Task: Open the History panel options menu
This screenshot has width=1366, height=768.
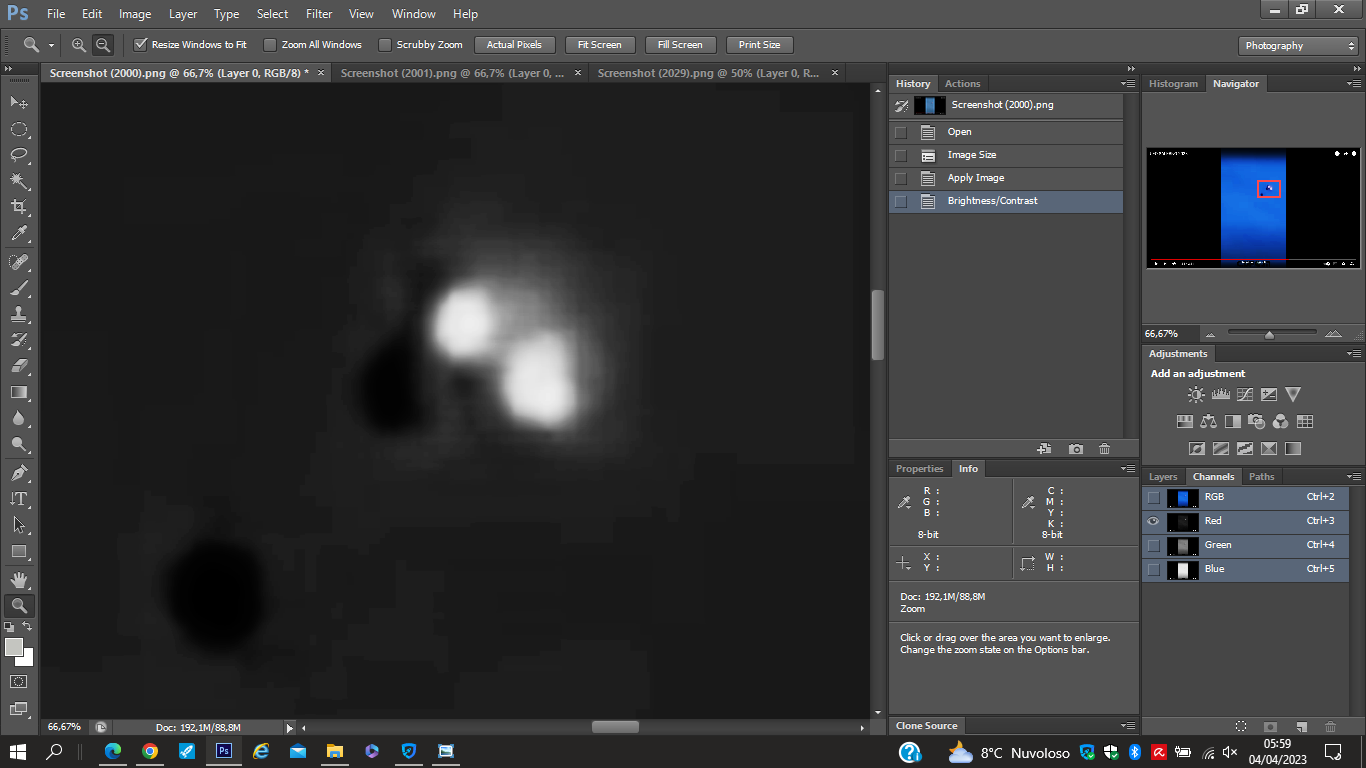Action: [1128, 84]
